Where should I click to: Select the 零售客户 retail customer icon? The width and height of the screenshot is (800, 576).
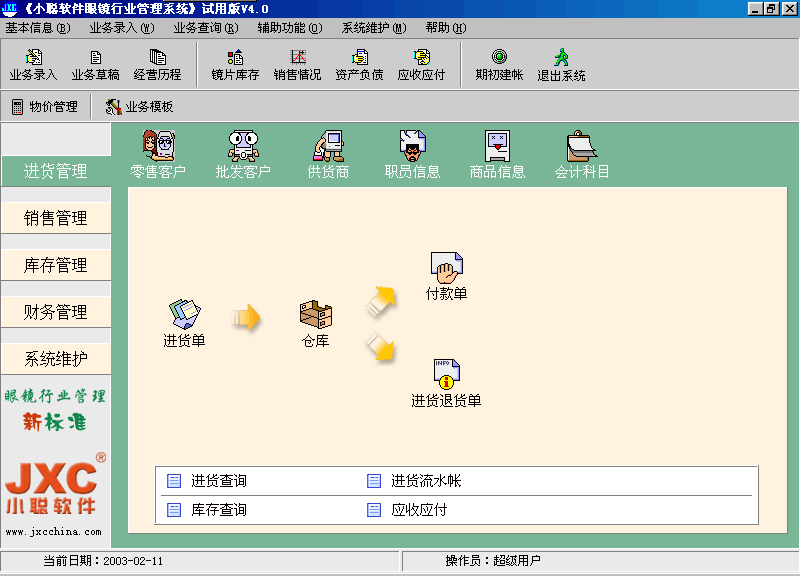pos(158,147)
